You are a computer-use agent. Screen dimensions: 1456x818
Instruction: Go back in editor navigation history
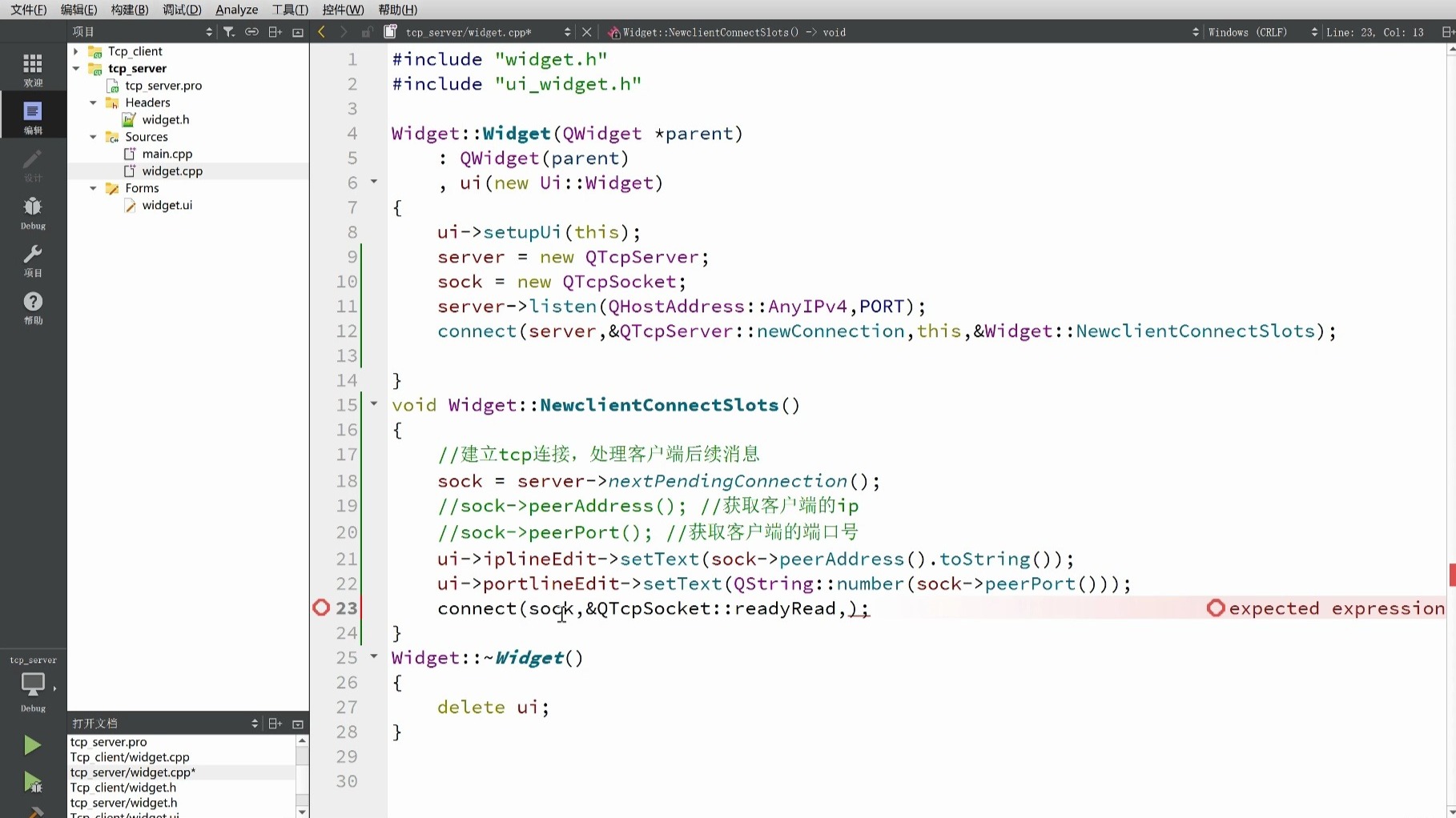[x=322, y=32]
